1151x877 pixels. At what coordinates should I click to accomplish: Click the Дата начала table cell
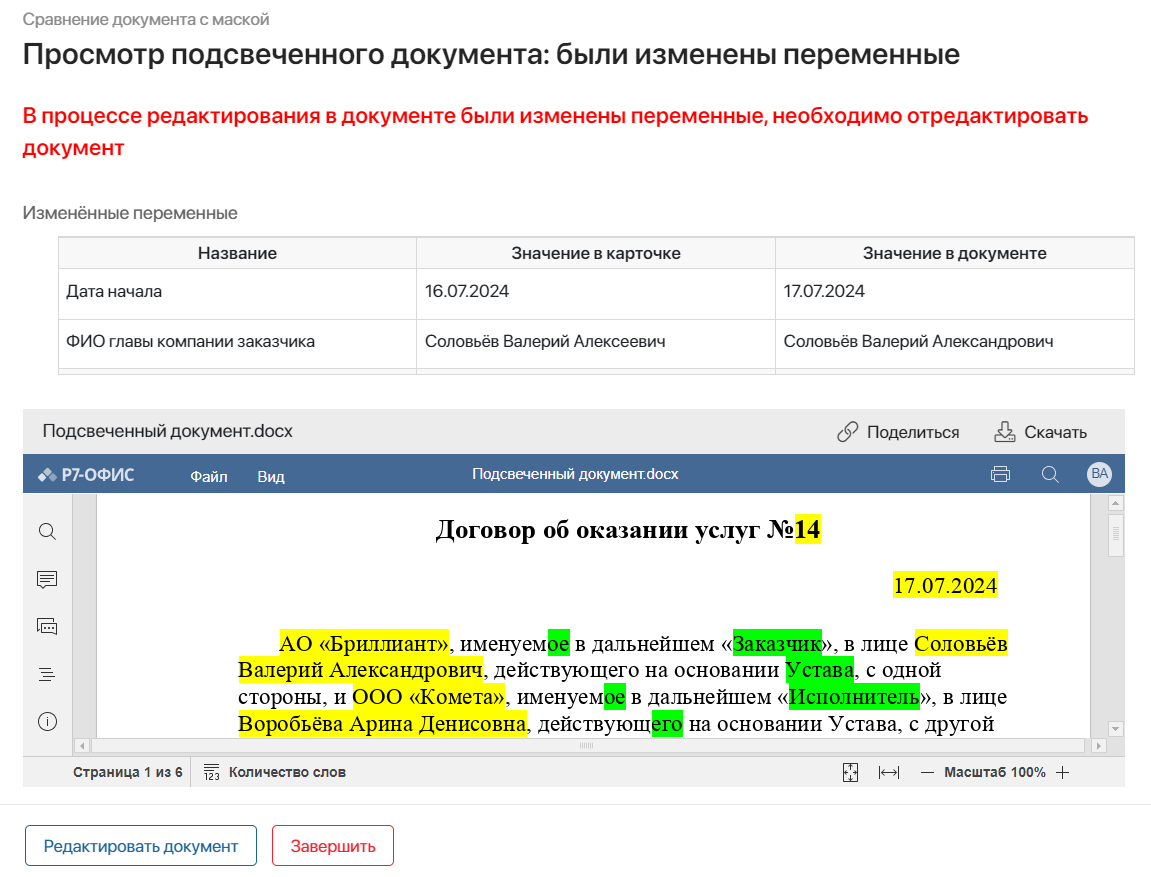coord(237,293)
